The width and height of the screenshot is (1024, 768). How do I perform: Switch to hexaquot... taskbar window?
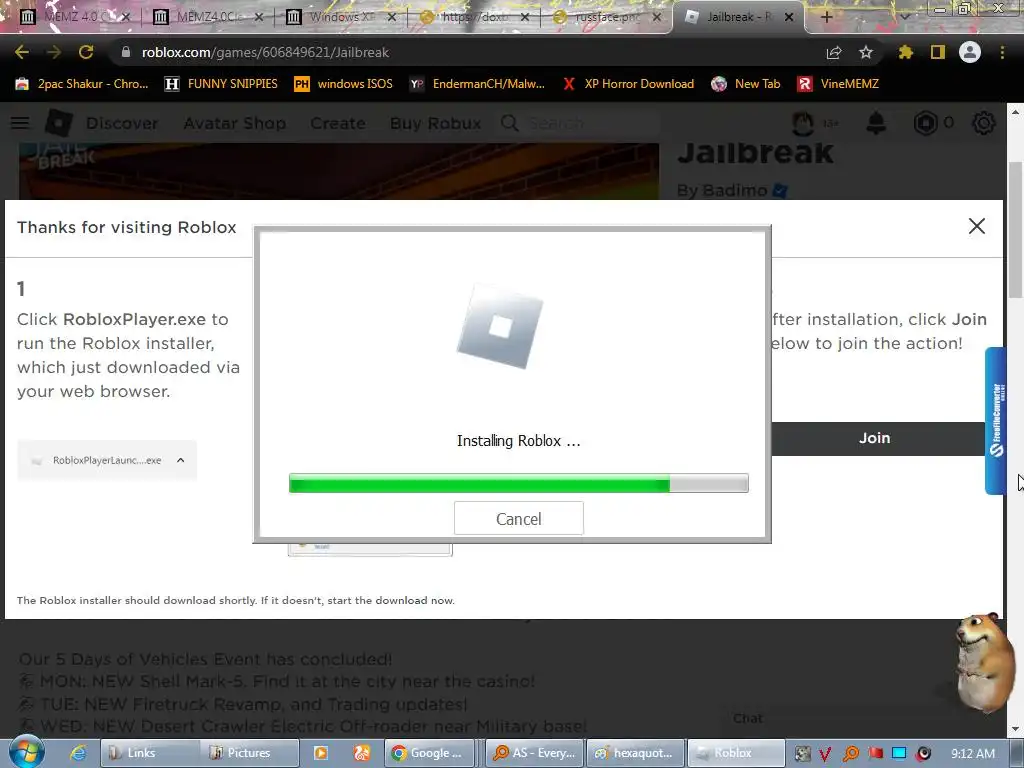(x=635, y=753)
